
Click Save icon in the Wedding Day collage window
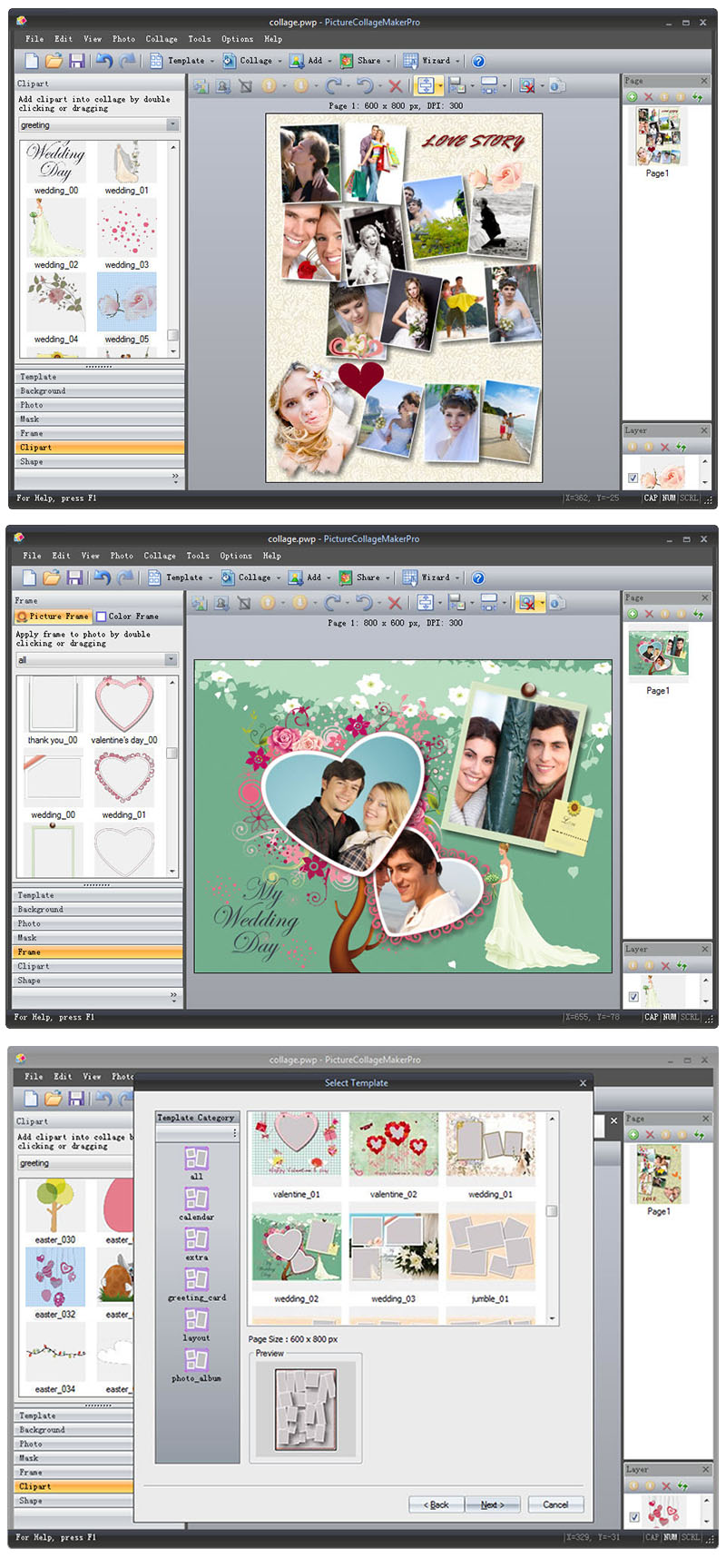point(74,577)
